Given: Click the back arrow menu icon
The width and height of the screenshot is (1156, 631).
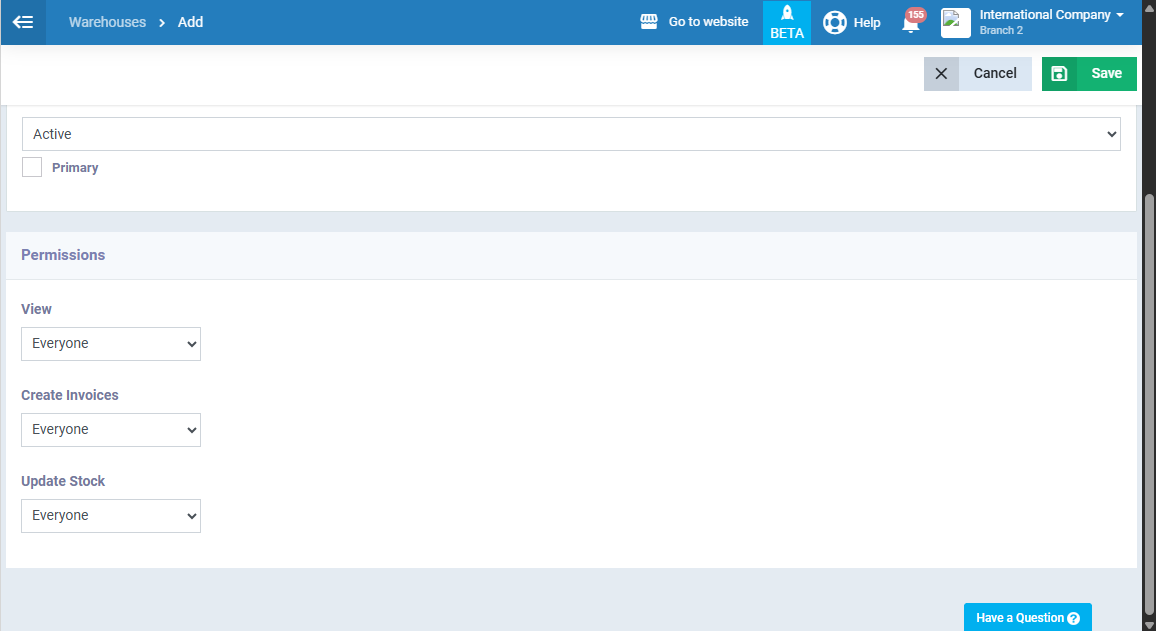Looking at the screenshot, I should 23,22.
